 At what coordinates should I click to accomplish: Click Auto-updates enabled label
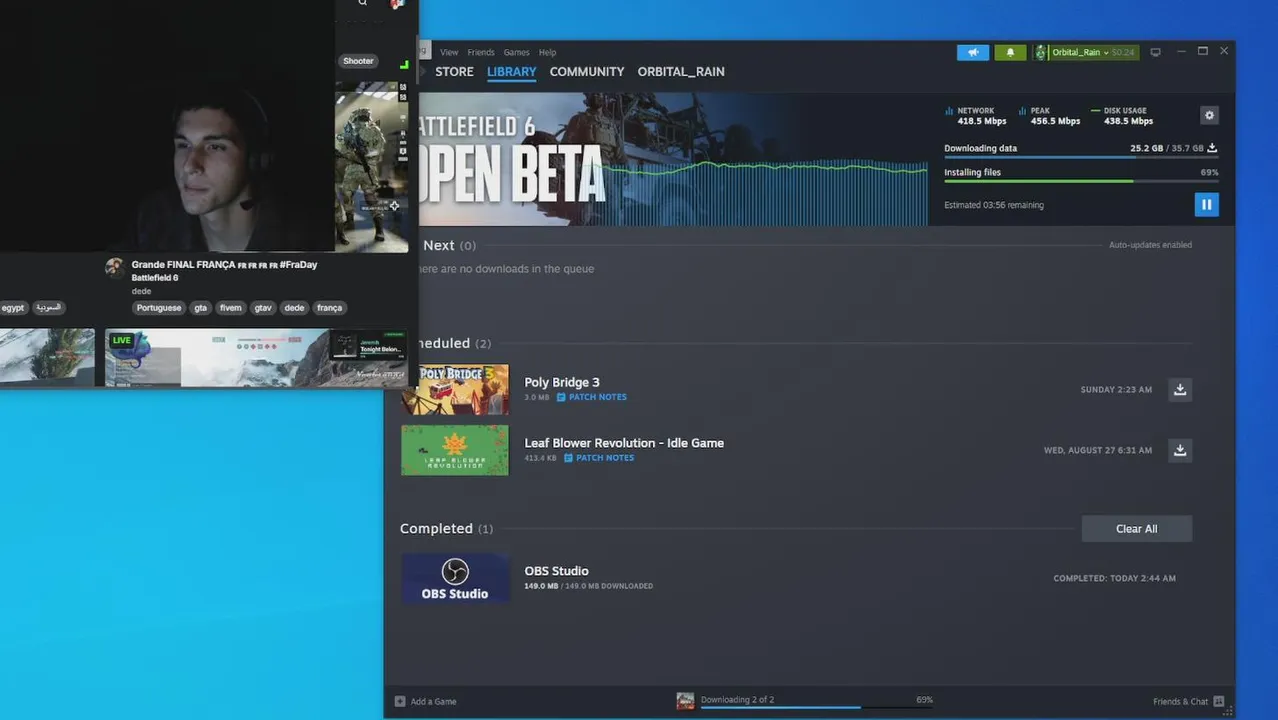pyautogui.click(x=1150, y=245)
